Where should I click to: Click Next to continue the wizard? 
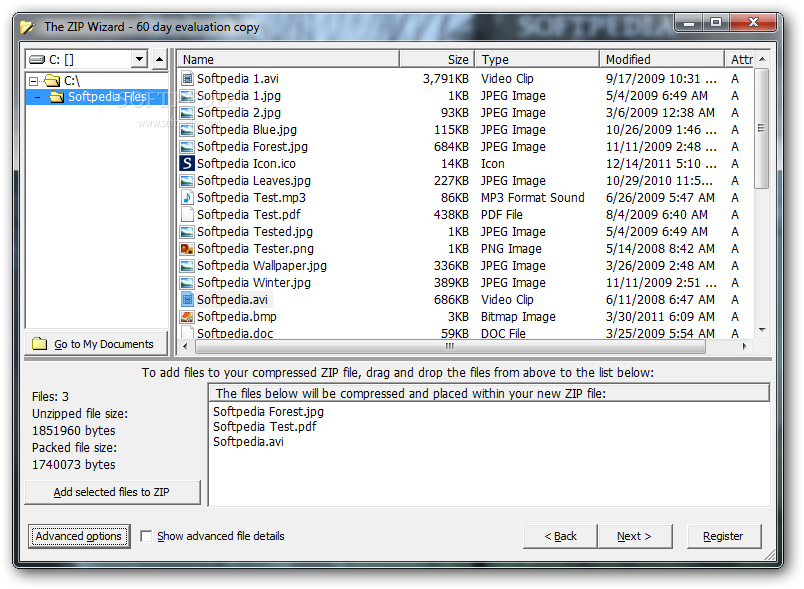point(634,536)
